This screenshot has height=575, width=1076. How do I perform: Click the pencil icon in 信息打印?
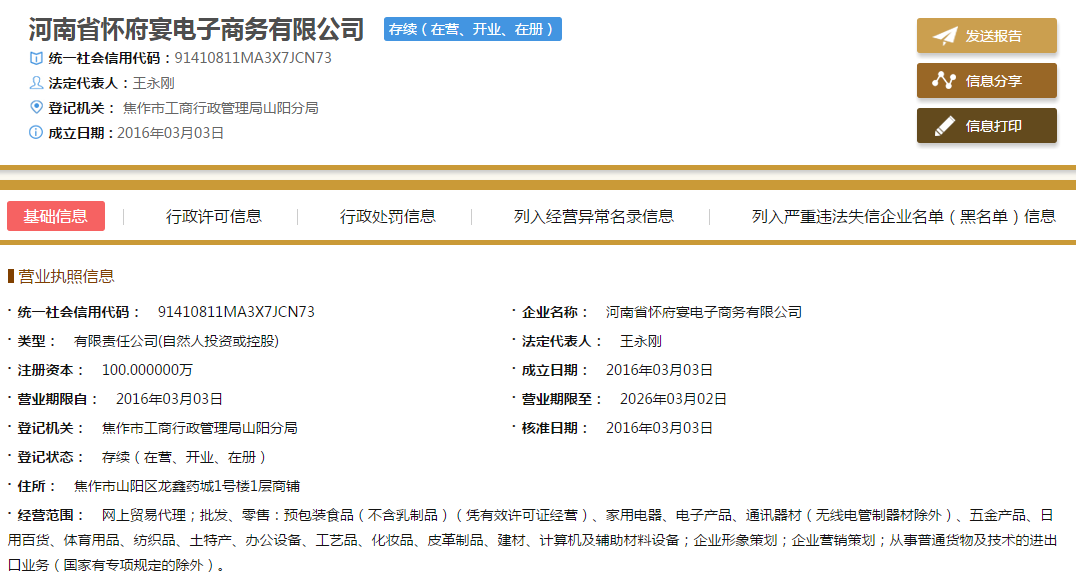point(944,126)
